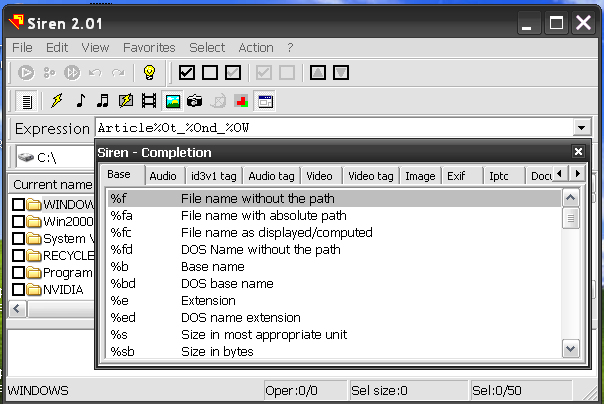Switch to the Video tag tab
Image resolution: width=604 pixels, height=404 pixels.
(371, 176)
